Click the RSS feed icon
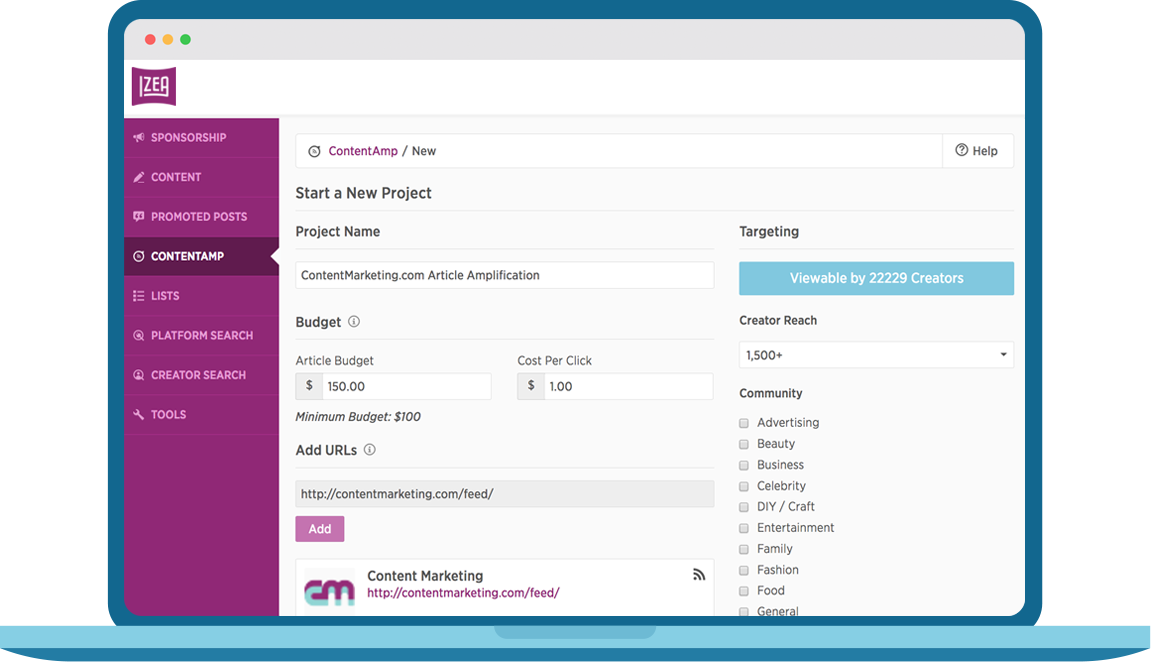This screenshot has width=1151, height=662. (699, 575)
